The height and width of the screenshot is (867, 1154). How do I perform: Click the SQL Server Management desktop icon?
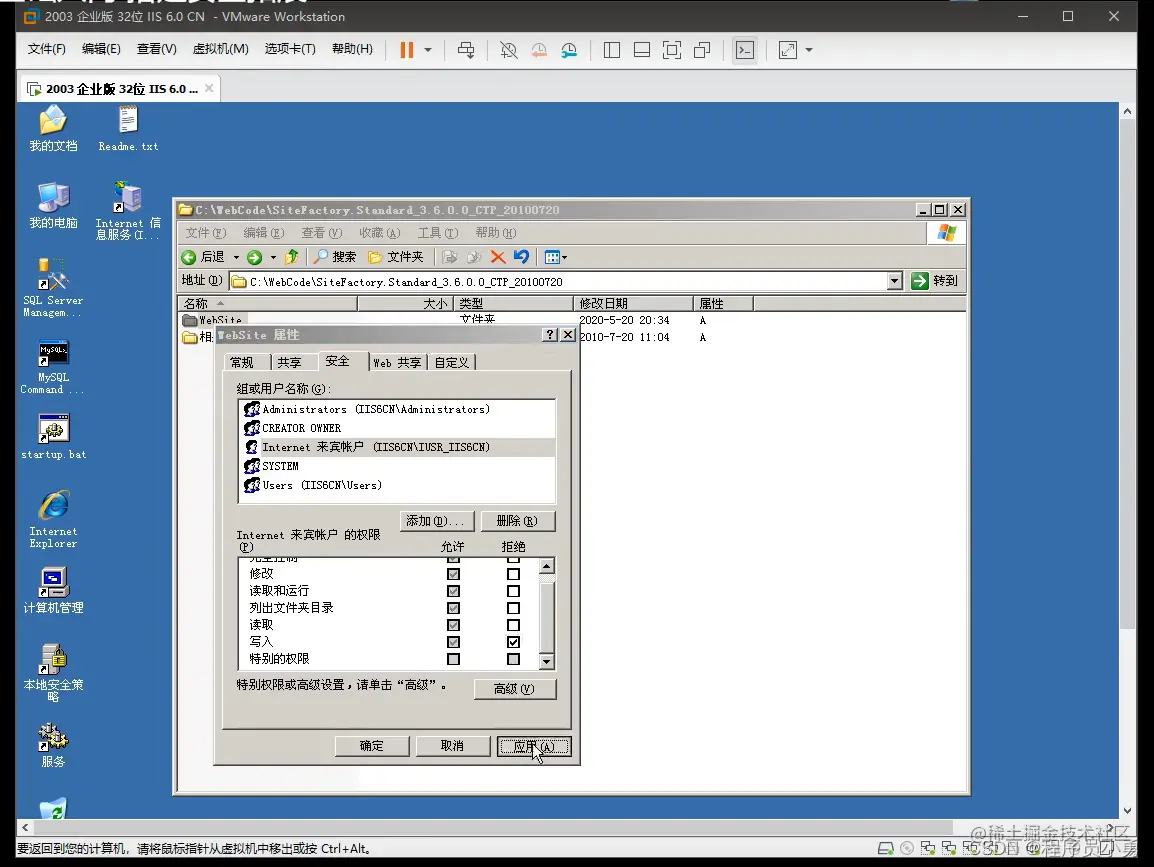(53, 288)
